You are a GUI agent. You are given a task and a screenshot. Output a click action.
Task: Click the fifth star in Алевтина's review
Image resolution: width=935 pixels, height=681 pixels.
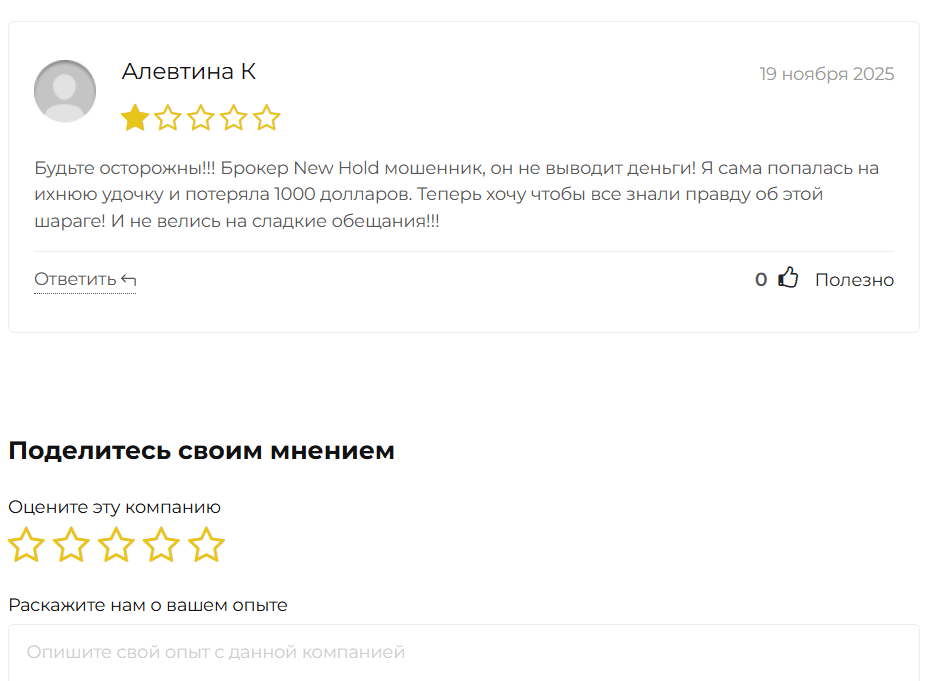(266, 119)
